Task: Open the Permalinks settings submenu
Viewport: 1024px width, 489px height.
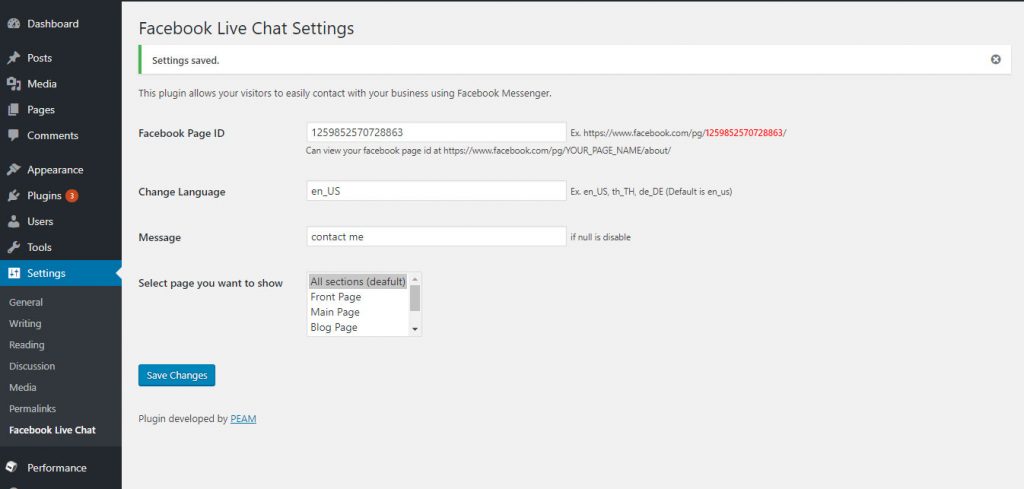Action: click(x=30, y=409)
